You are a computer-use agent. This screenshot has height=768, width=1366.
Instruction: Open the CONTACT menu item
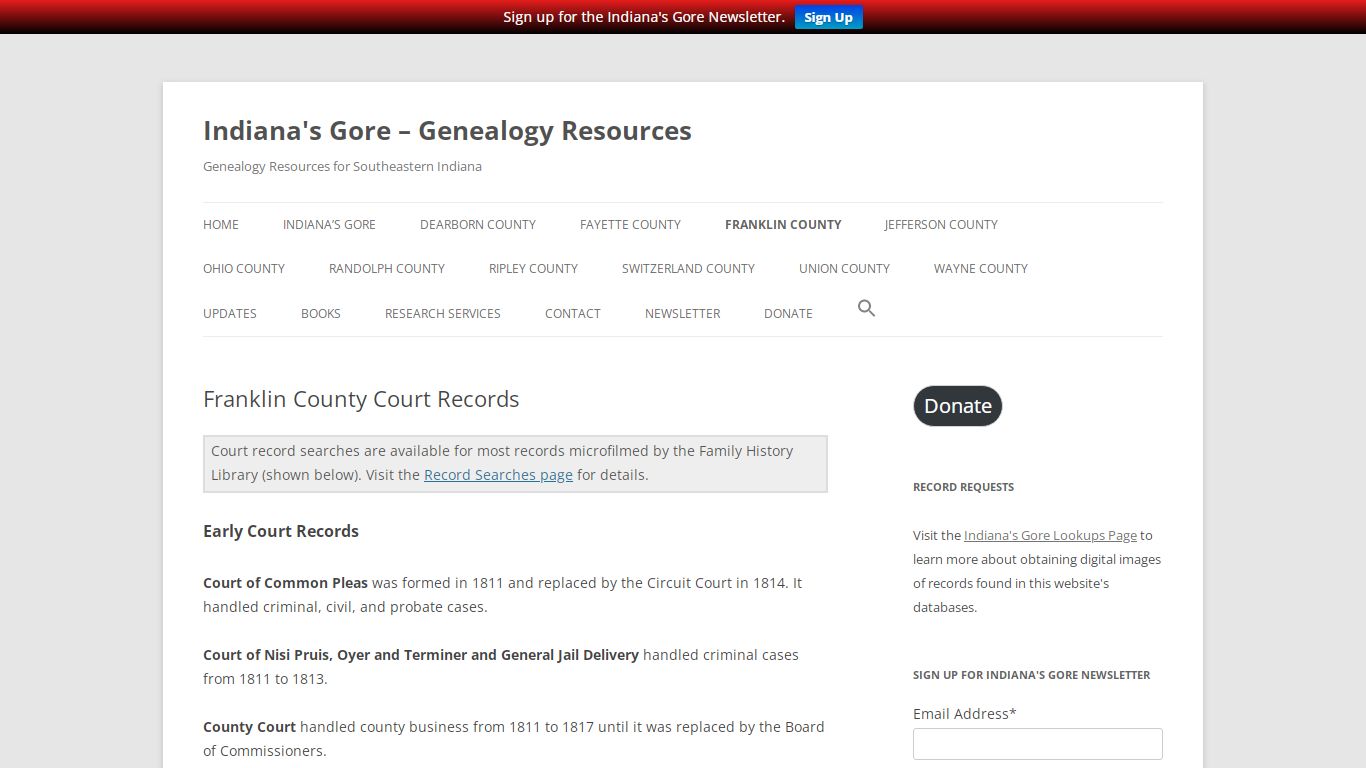click(x=573, y=314)
